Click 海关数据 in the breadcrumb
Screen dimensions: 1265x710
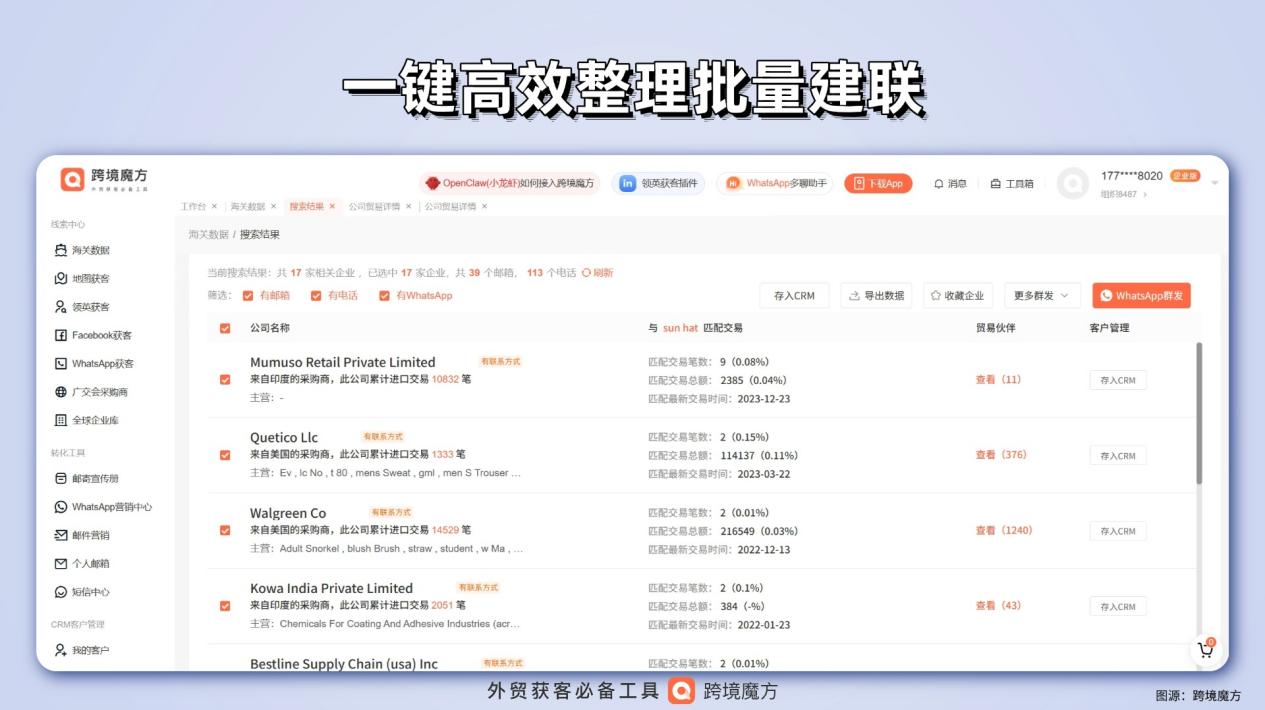pos(207,234)
